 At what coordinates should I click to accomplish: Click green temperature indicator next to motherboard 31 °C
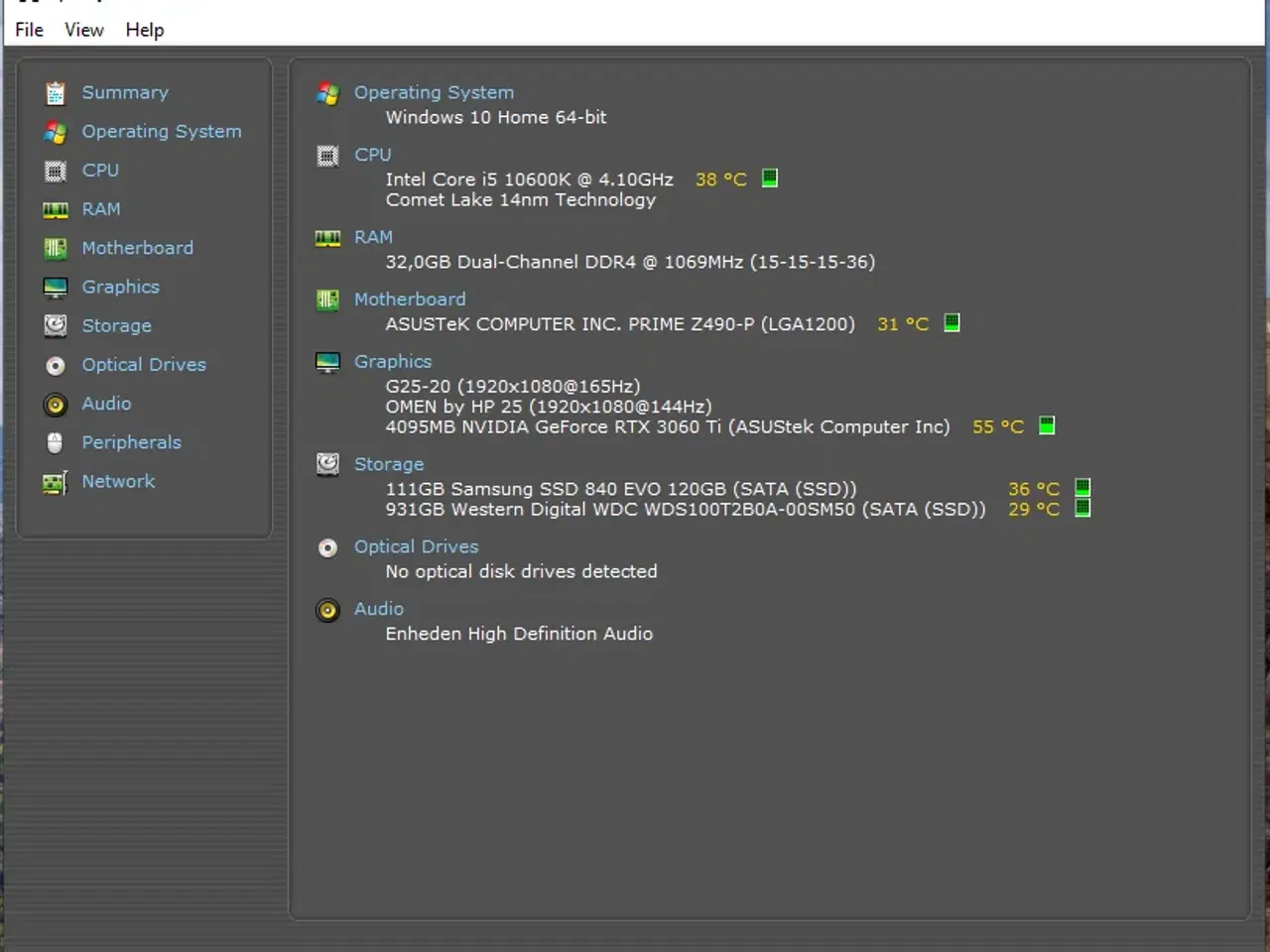pyautogui.click(x=952, y=323)
